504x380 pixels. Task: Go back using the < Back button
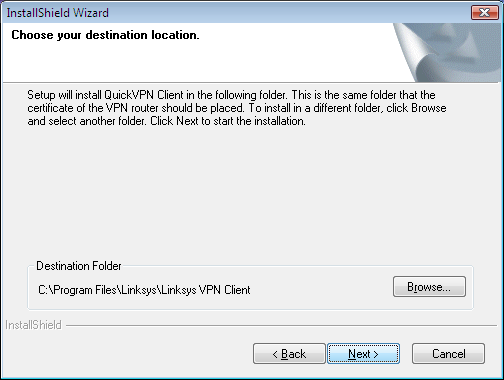coord(289,353)
